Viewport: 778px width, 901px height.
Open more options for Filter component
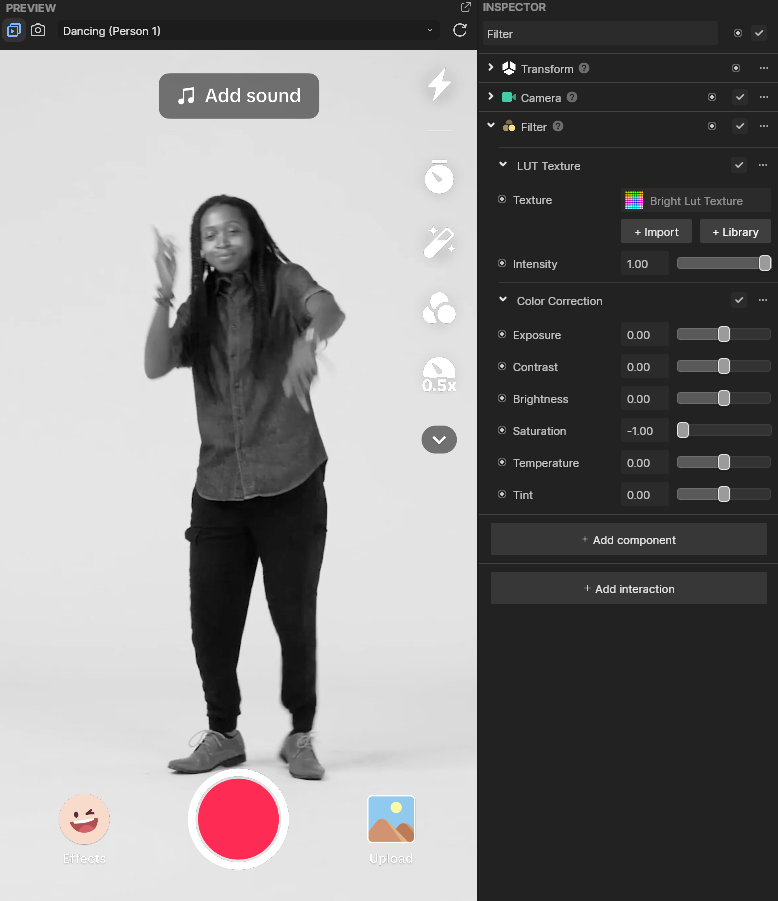pyautogui.click(x=764, y=126)
